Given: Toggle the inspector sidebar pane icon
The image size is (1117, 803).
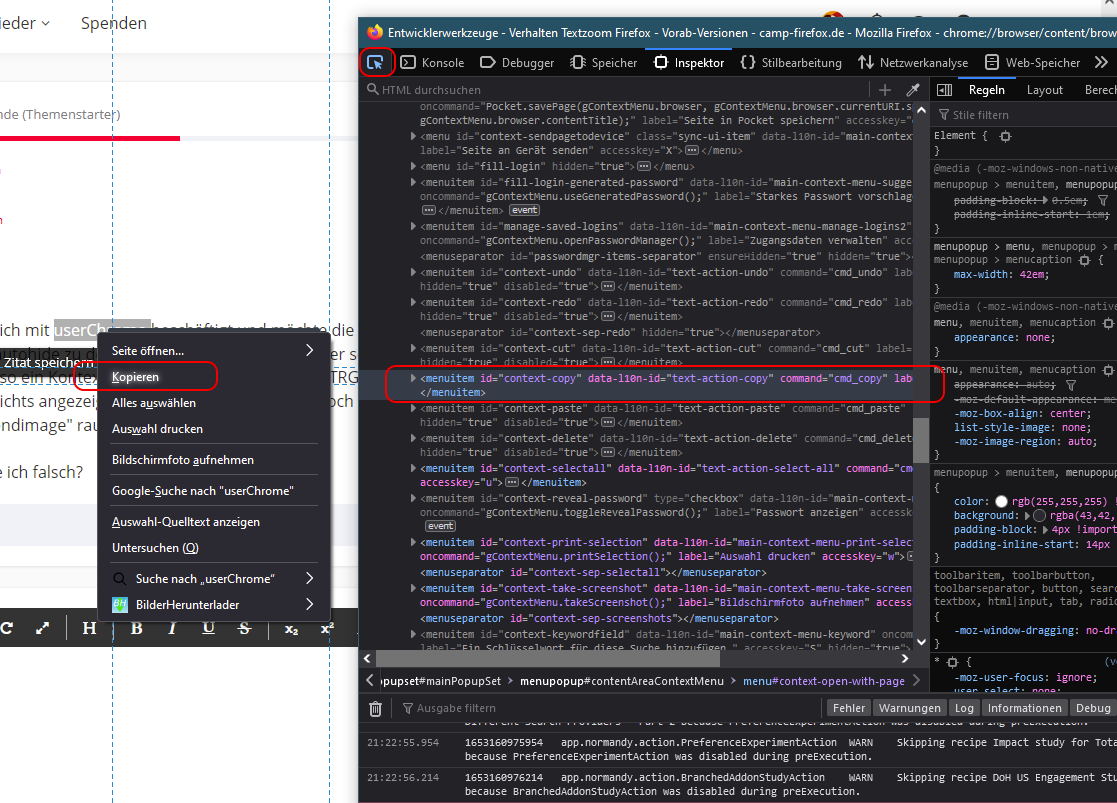Looking at the screenshot, I should pos(944,90).
